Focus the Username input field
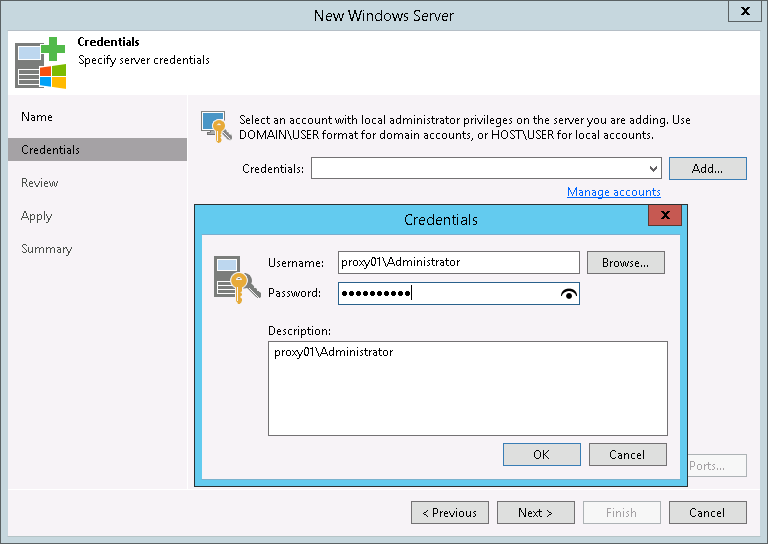Screen dimensions: 768x544 click(458, 262)
